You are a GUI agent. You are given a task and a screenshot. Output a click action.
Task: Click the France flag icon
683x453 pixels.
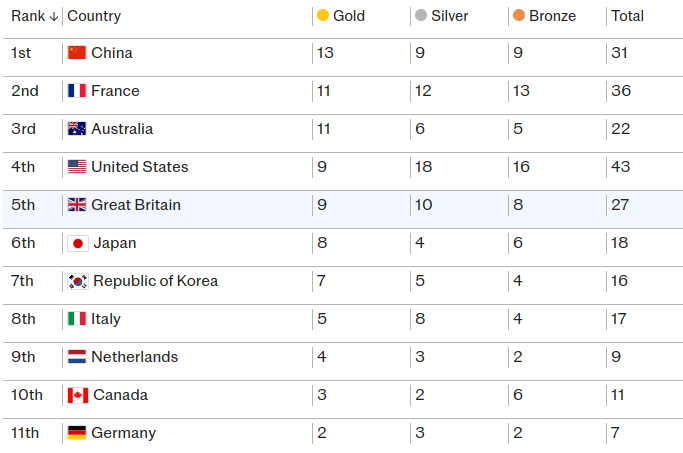pos(77,91)
